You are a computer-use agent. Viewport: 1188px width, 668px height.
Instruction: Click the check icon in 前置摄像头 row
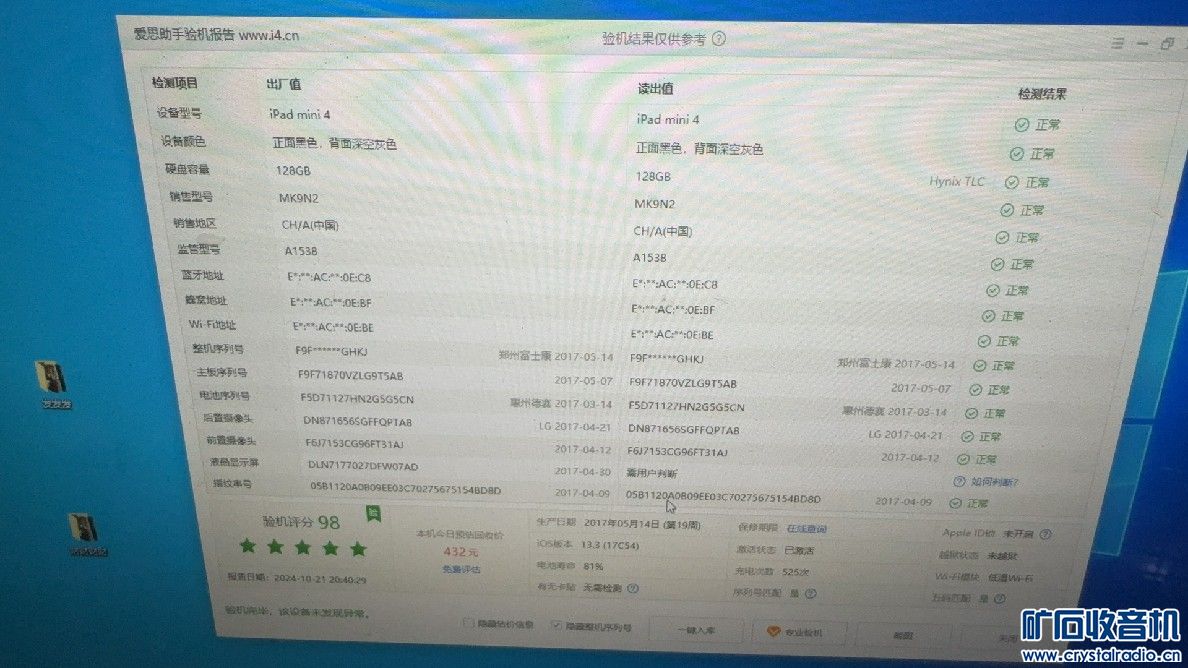point(963,460)
